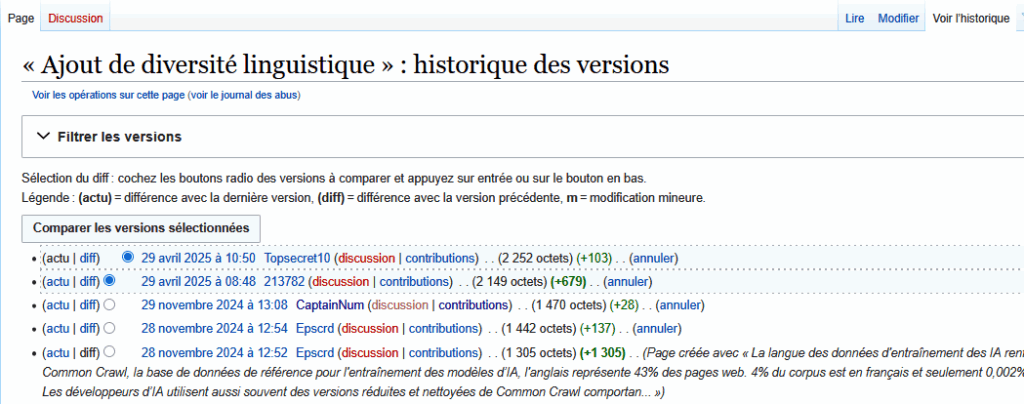Click annuler on the 213782 revision
1024x404 pixels.
pos(627,282)
